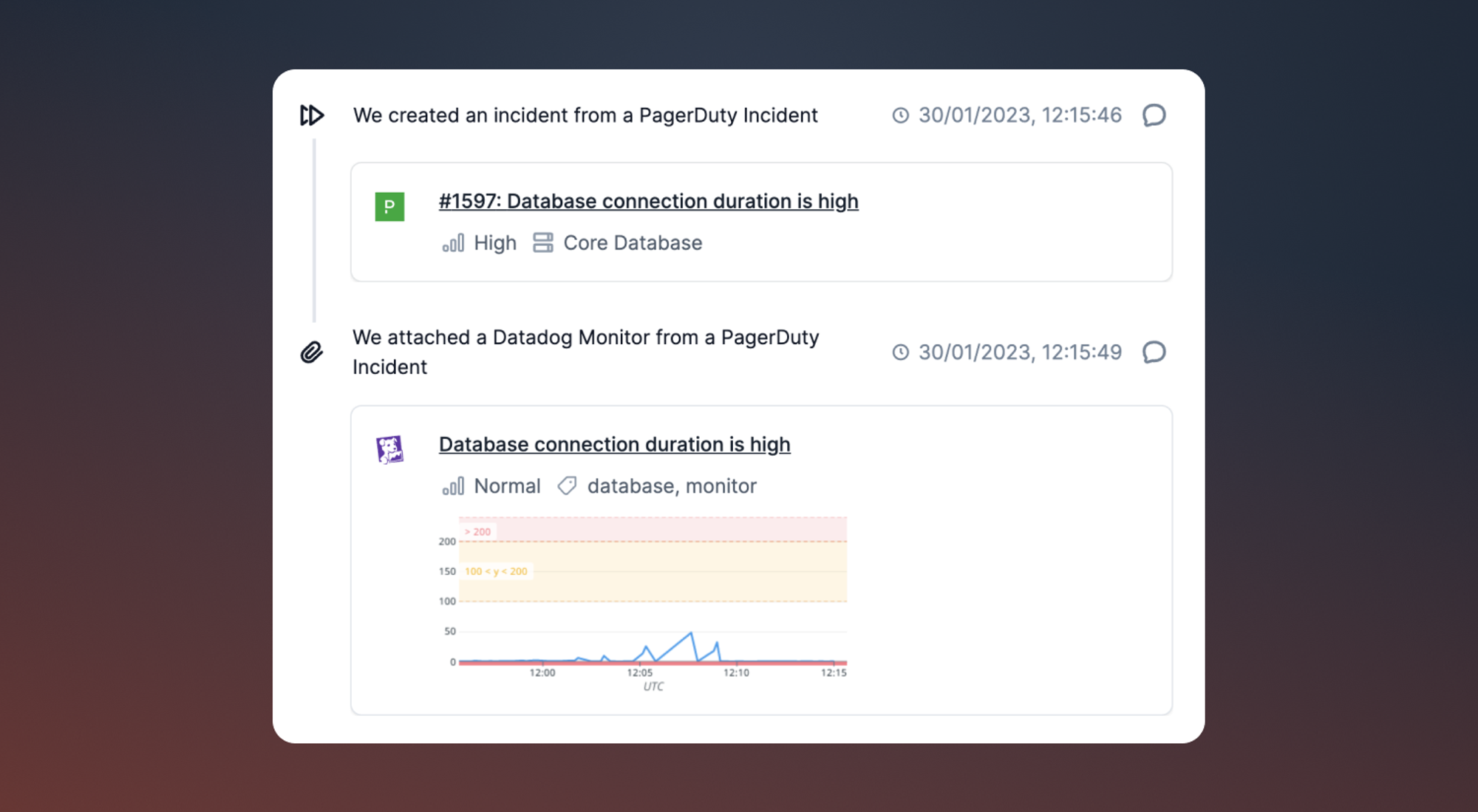Click the Normal severity bars icon
Image resolution: width=1478 pixels, height=812 pixels.
click(453, 486)
